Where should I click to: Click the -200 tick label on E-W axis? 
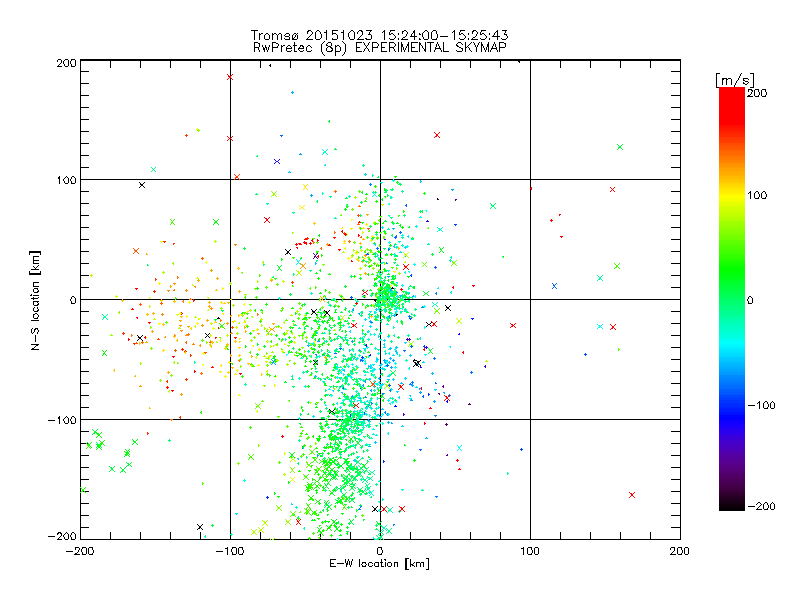click(80, 551)
